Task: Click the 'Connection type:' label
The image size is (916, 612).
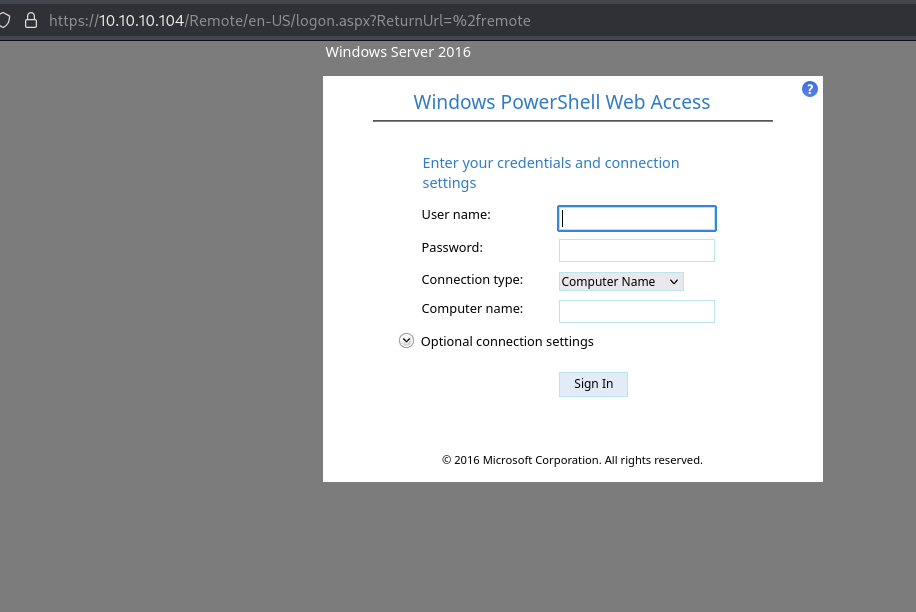Action: 472,280
